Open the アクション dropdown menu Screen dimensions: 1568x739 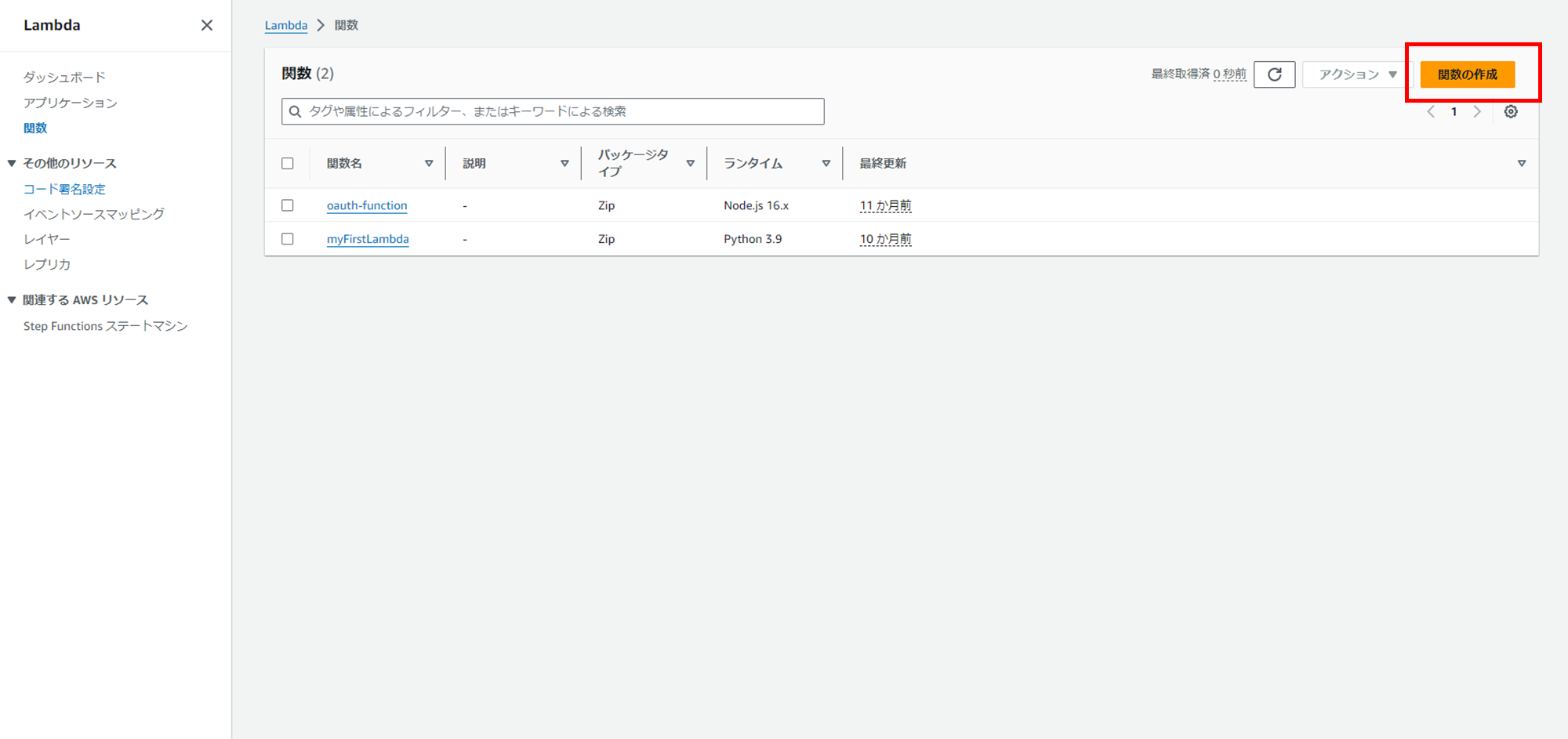click(1354, 74)
